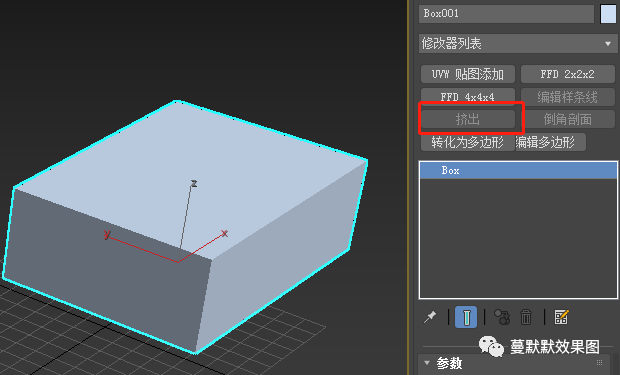The width and height of the screenshot is (620, 375).
Task: Click the Box001 object name field
Action: click(506, 13)
